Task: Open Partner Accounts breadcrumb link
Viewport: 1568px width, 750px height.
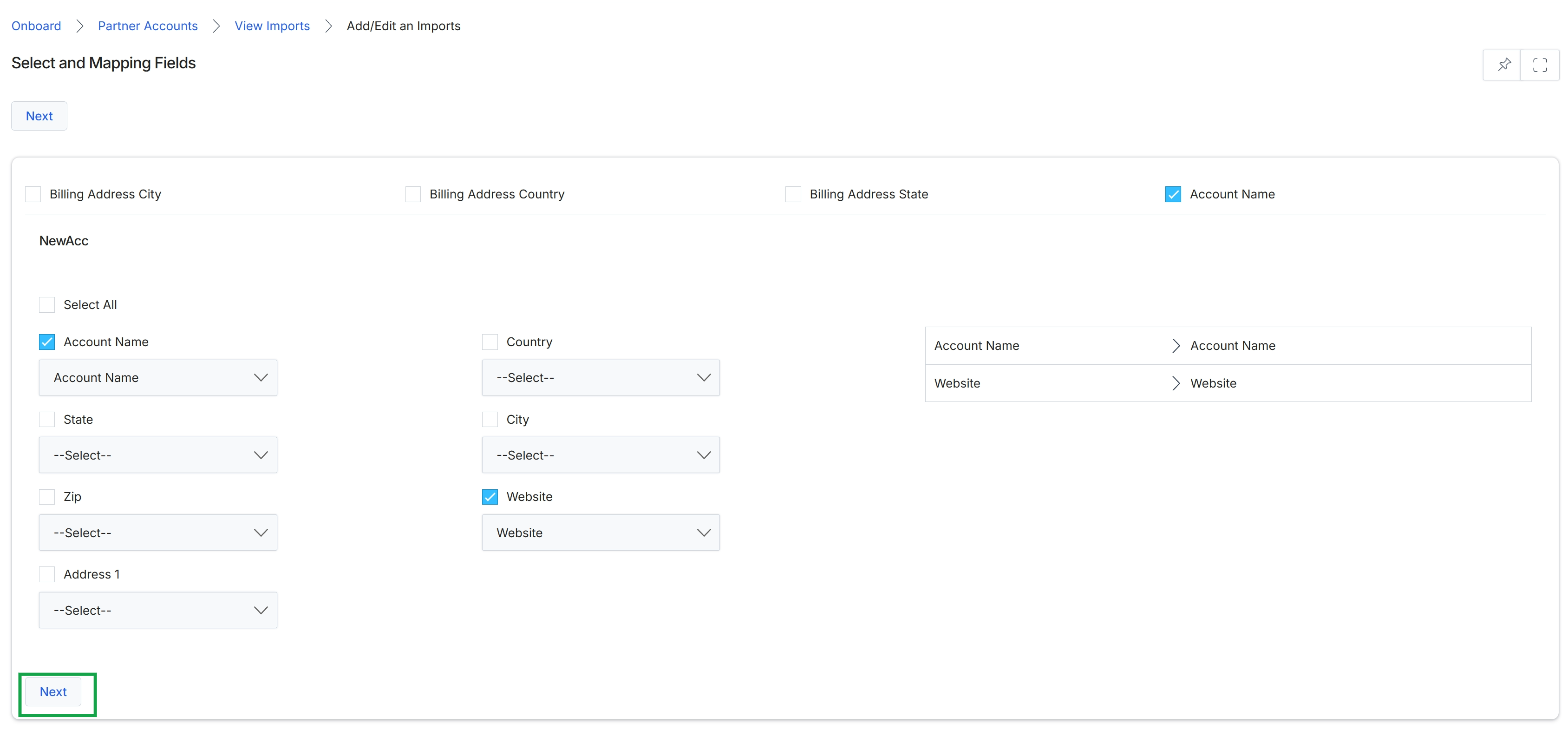Action: (x=147, y=26)
